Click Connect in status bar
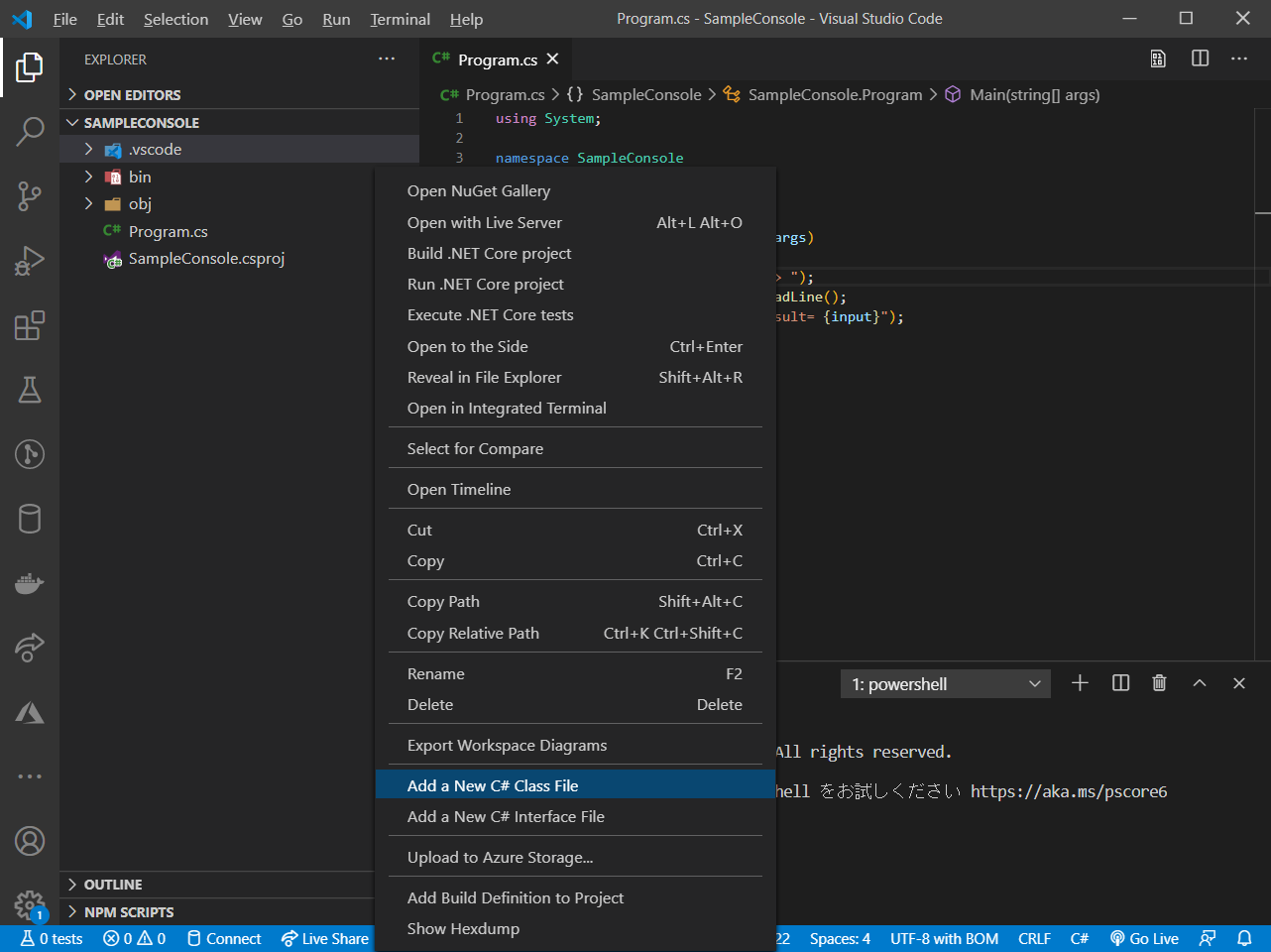The image size is (1271, 952). tap(224, 938)
